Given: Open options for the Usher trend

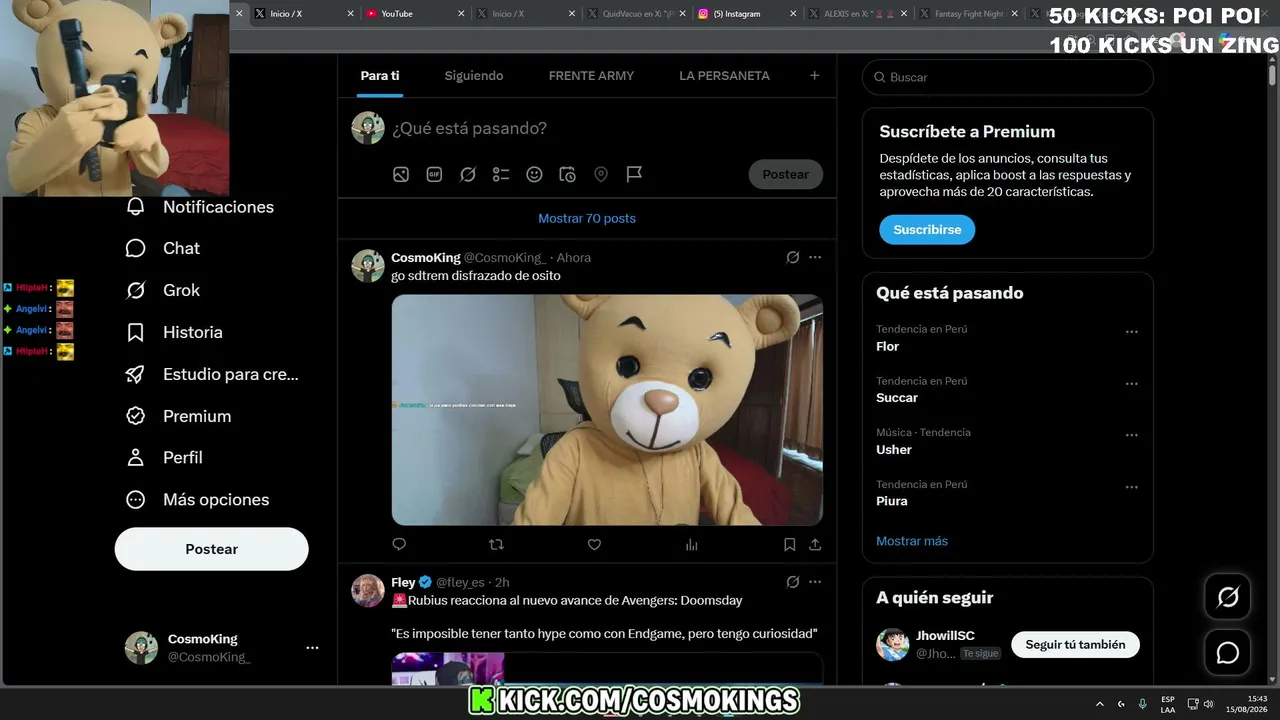Looking at the screenshot, I should tap(1131, 436).
